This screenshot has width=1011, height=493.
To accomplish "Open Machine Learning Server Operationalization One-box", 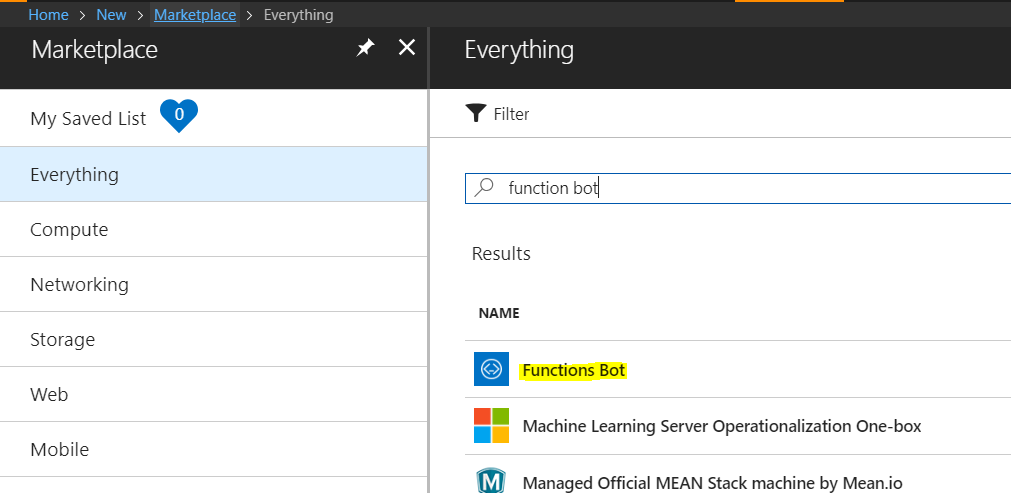I will pyautogui.click(x=721, y=426).
